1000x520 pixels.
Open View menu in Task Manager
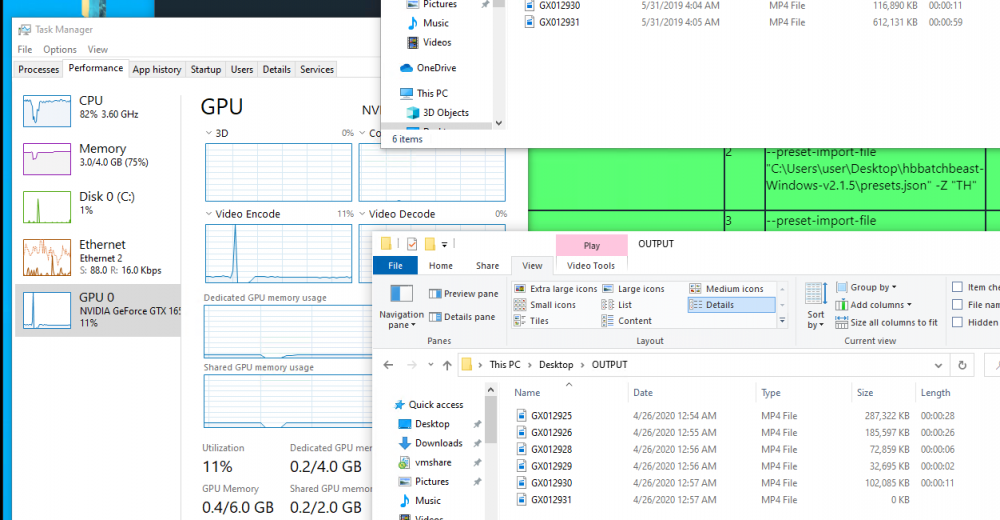point(98,49)
